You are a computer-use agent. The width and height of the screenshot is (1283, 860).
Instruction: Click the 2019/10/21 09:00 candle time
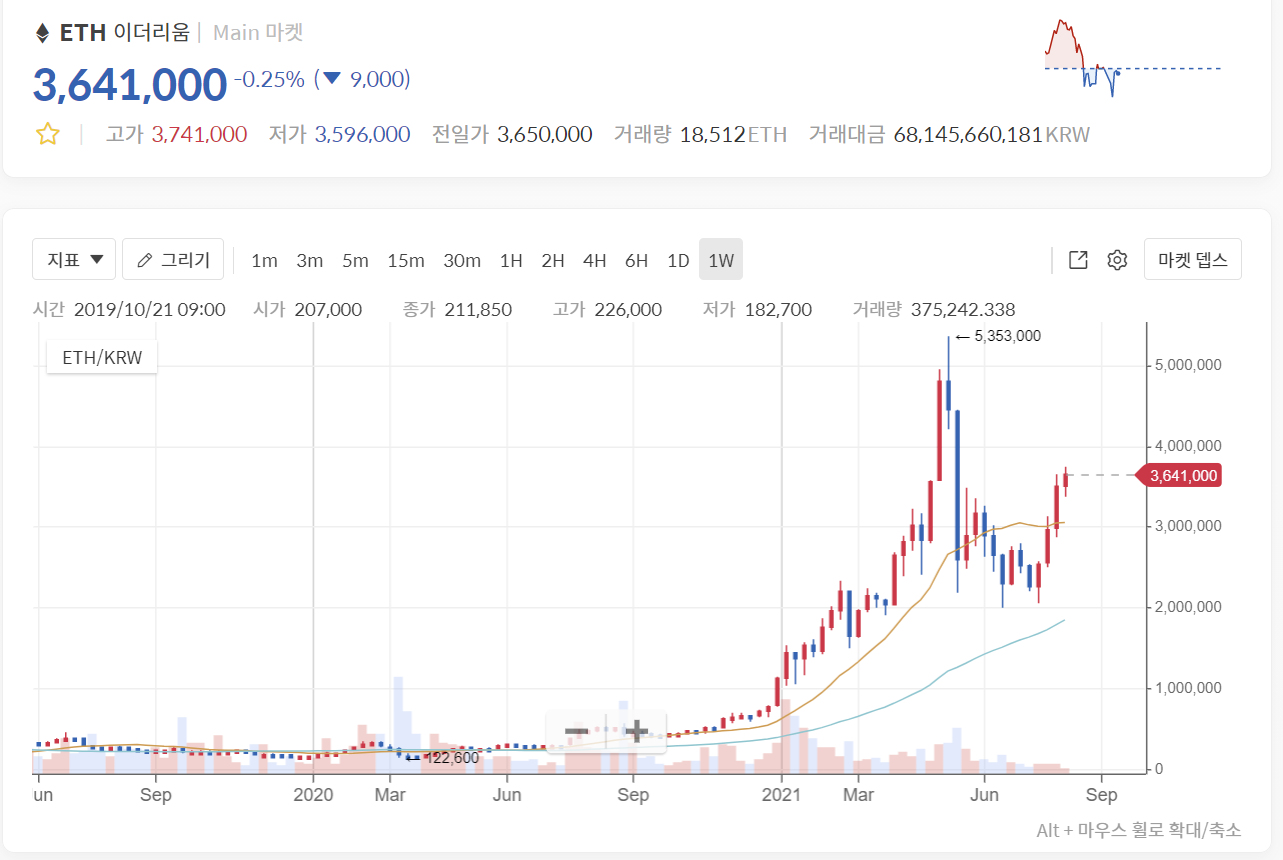[149, 310]
